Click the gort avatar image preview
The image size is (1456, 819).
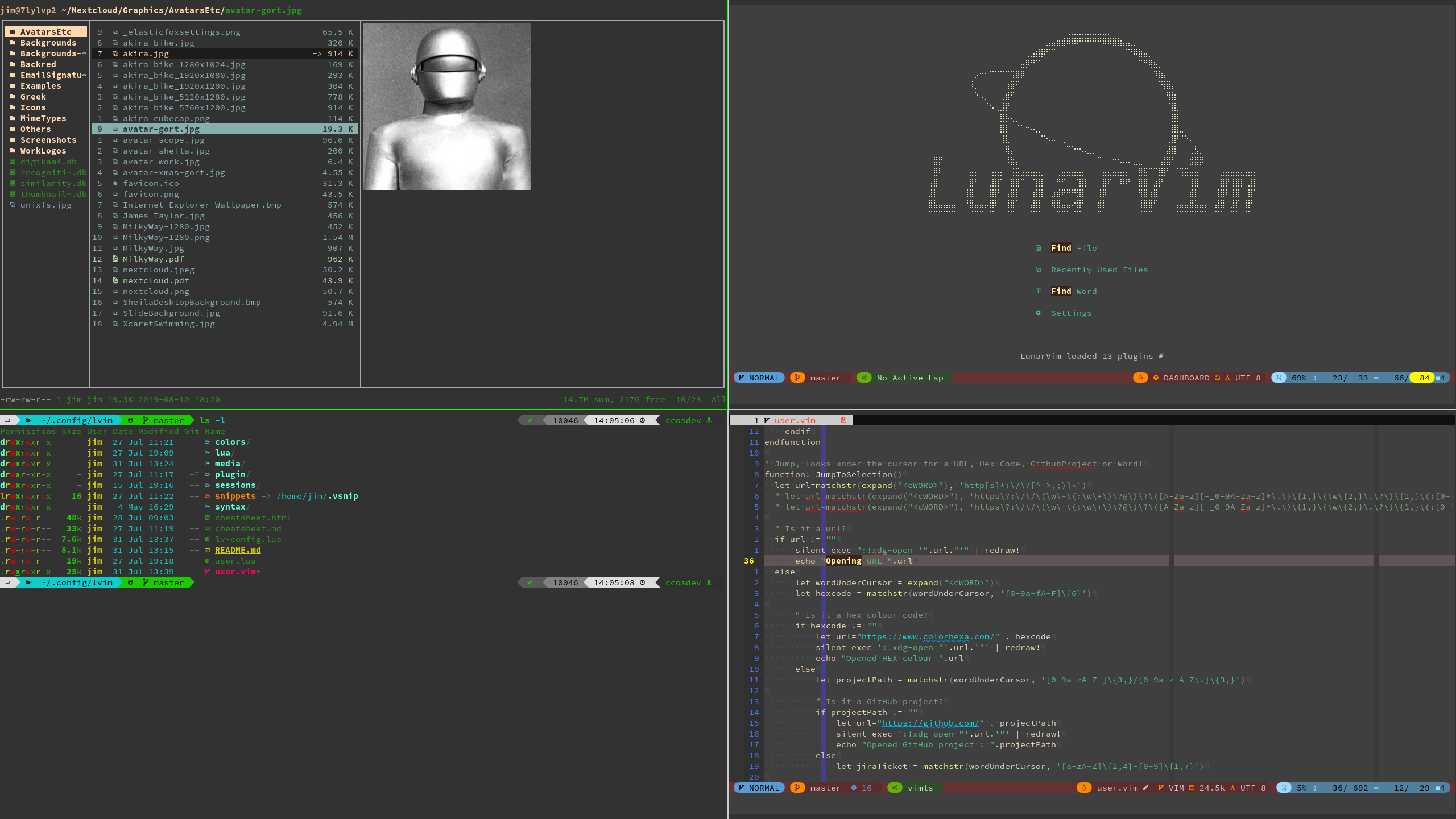(x=446, y=106)
